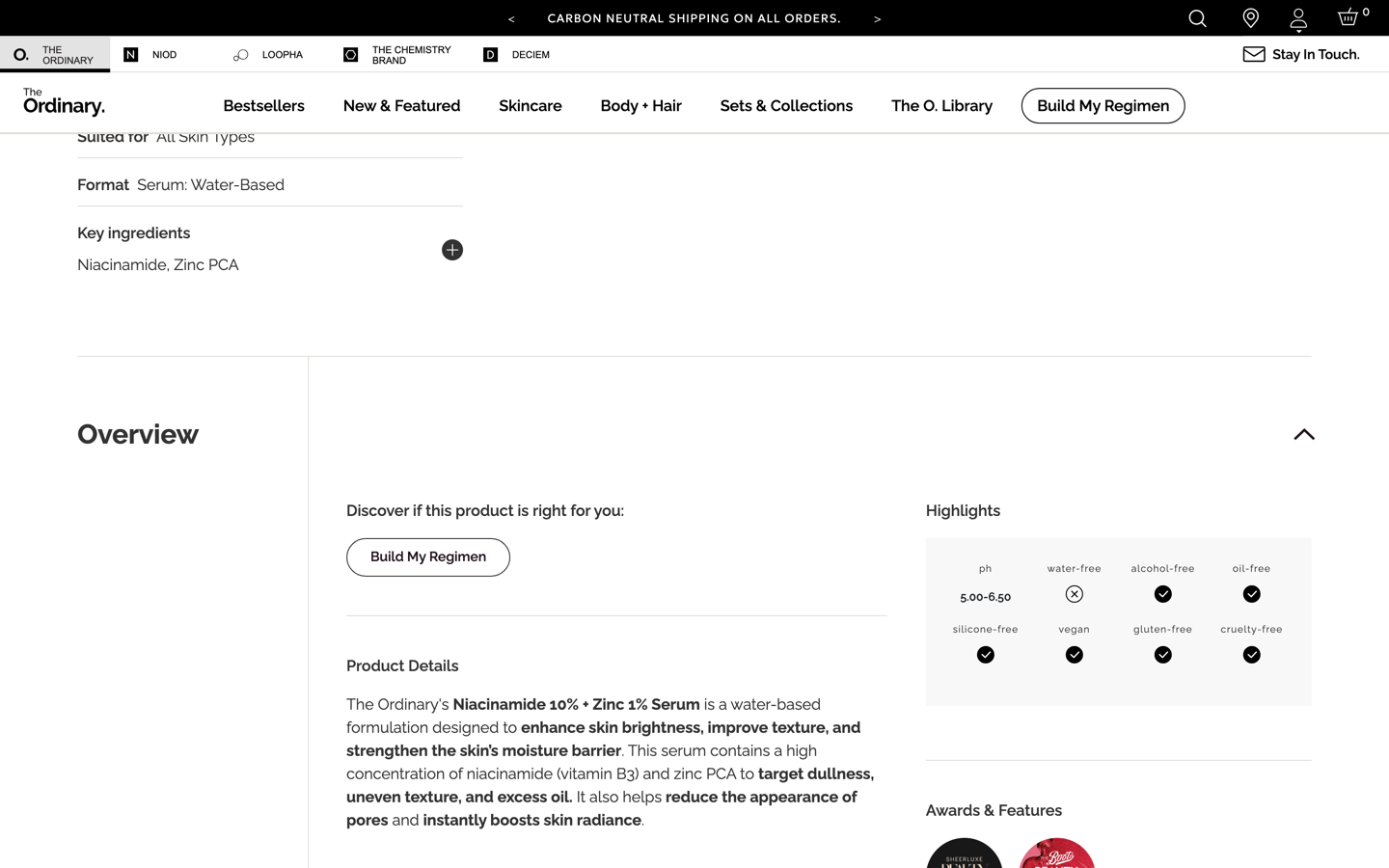Image resolution: width=1389 pixels, height=868 pixels.
Task: Collapse the Overview section chevron
Action: coord(1304,434)
